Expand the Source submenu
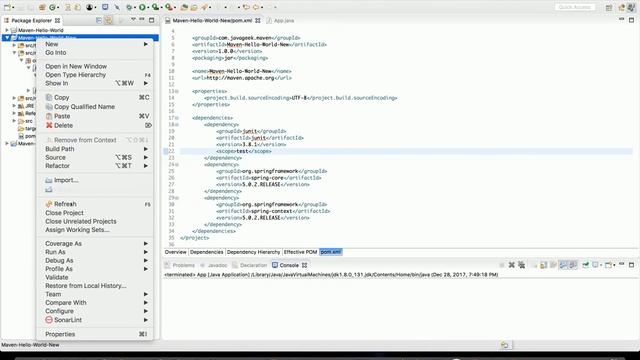This screenshot has height=360, width=640. (x=95, y=157)
